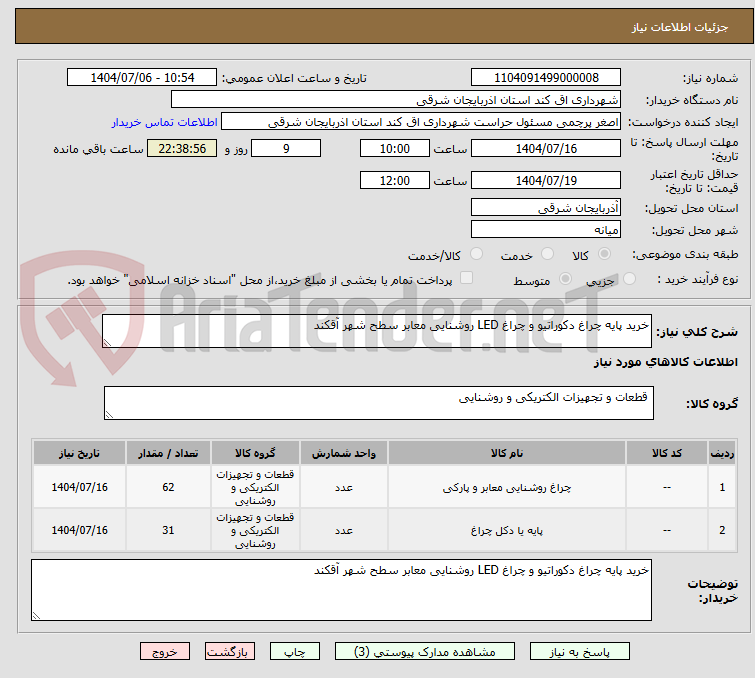The height and width of the screenshot is (678, 755).
Task: Click the ردیف column header
Action: click(722, 453)
